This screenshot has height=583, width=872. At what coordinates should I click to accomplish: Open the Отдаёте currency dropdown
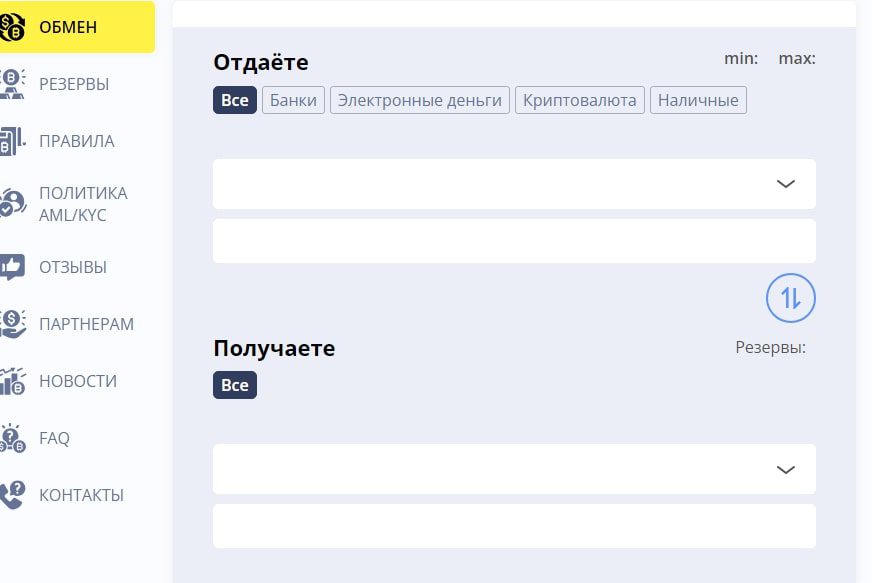pyautogui.click(x=514, y=184)
